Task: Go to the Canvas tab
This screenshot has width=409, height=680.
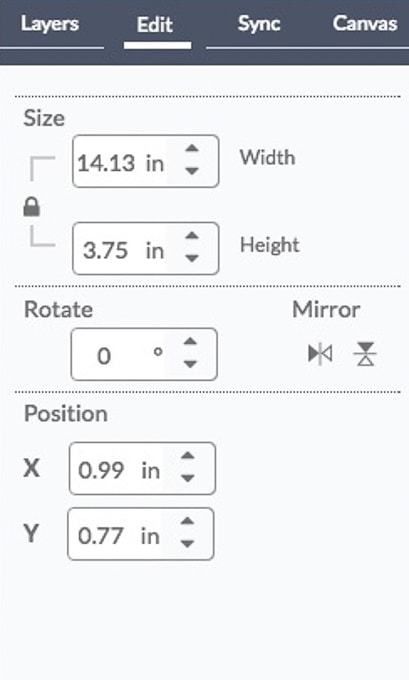Action: click(365, 24)
